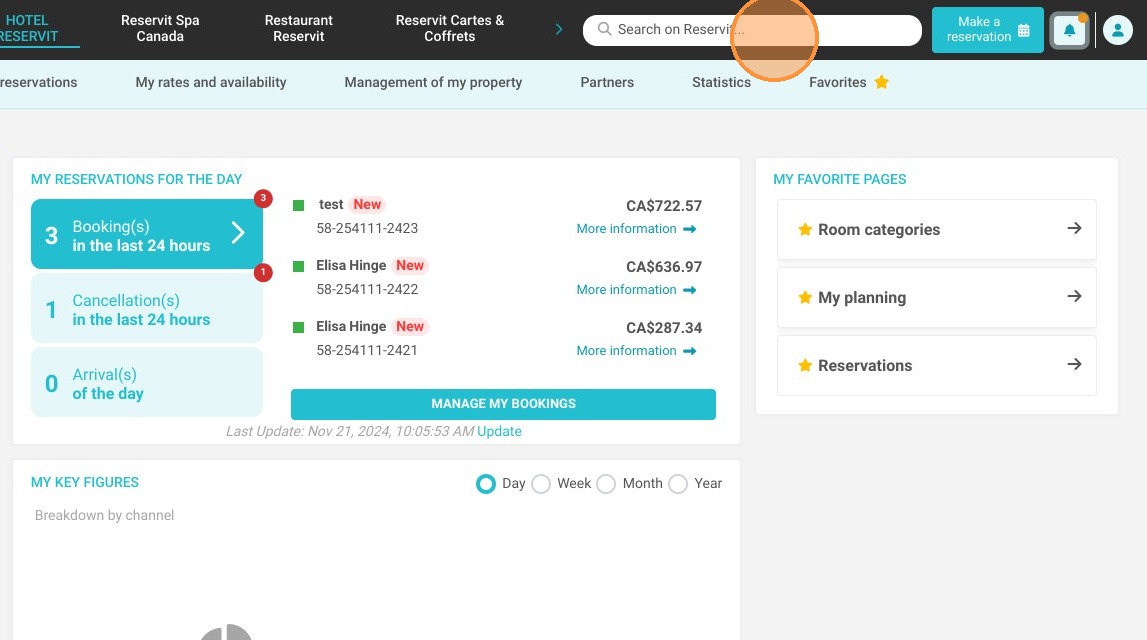Click the Breakdown by channel label
This screenshot has width=1147, height=640.
(x=105, y=515)
